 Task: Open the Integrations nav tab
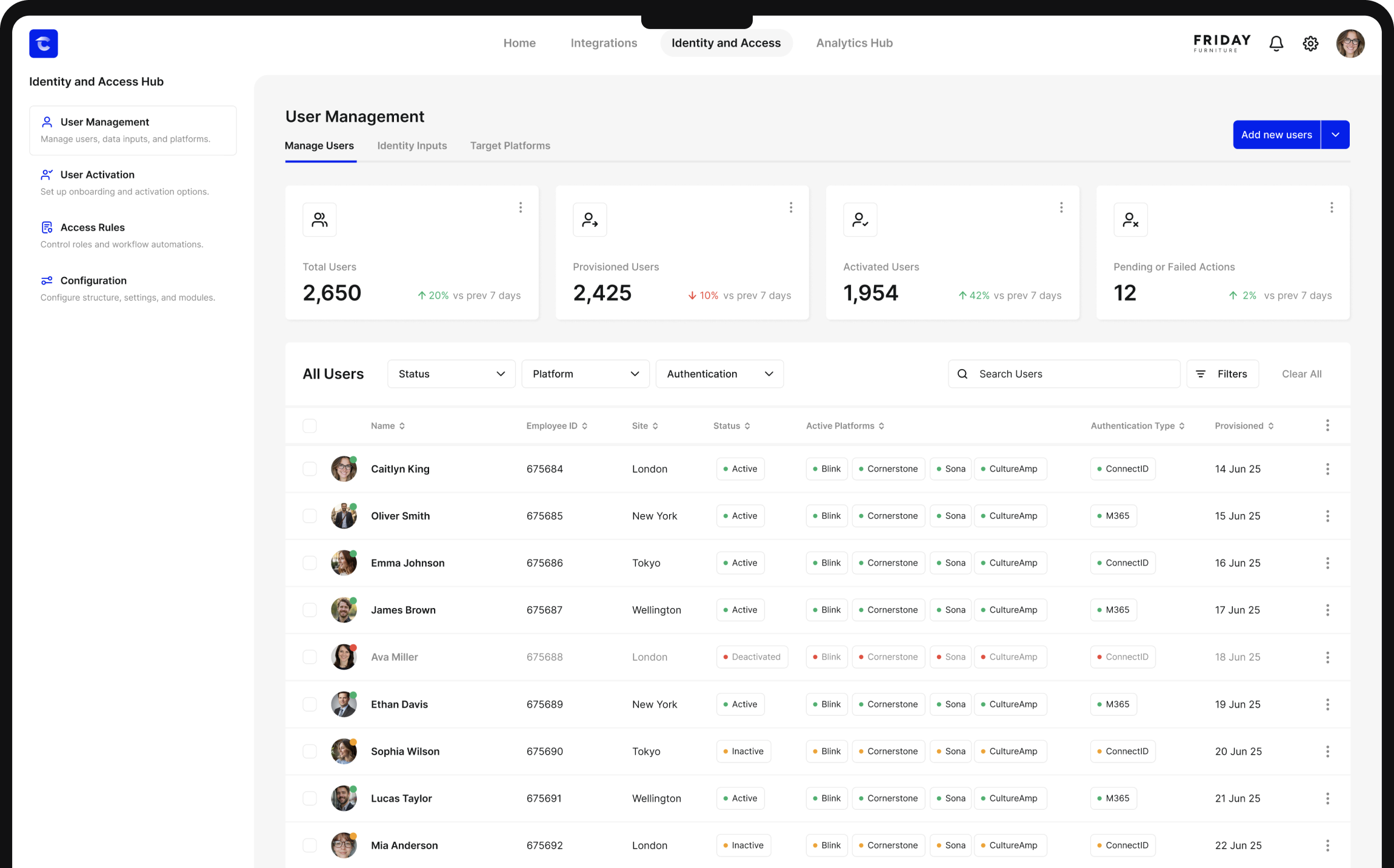click(x=604, y=43)
